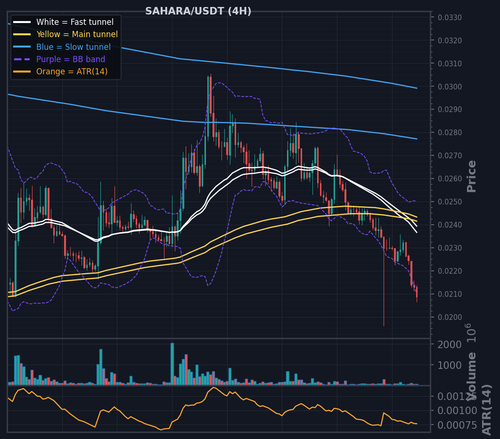This screenshot has width=500, height=439.
Task: Select the 'Orange = ATR(14)' legend label
Action: (72, 72)
